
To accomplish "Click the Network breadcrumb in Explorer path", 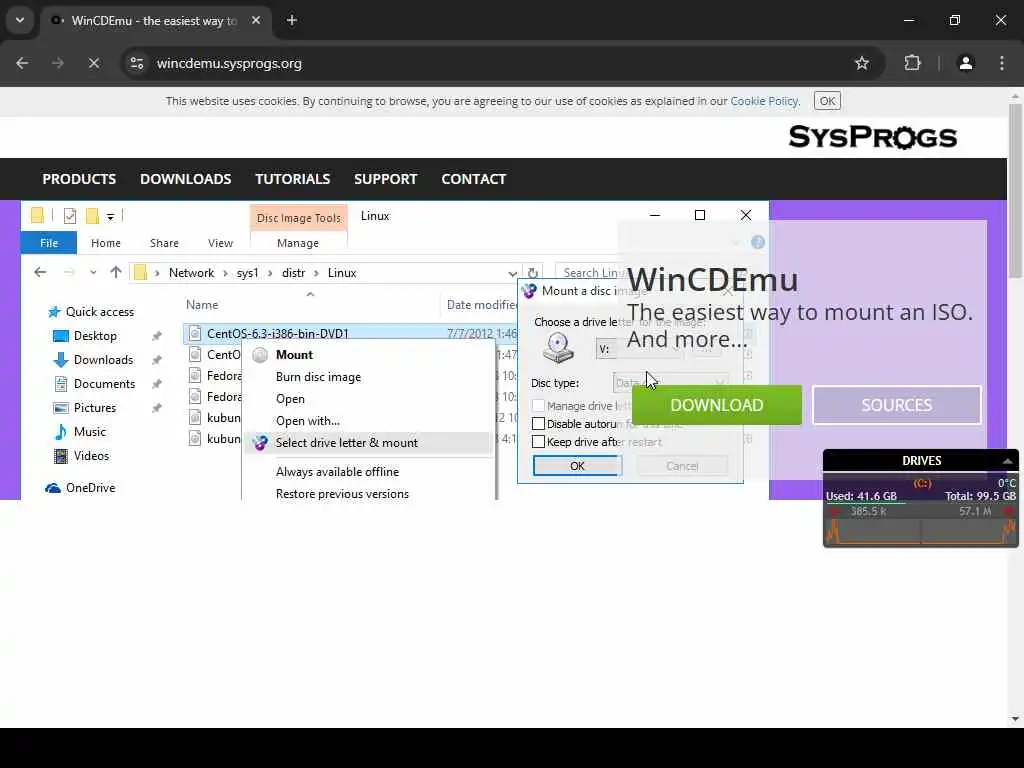I will click(191, 273).
